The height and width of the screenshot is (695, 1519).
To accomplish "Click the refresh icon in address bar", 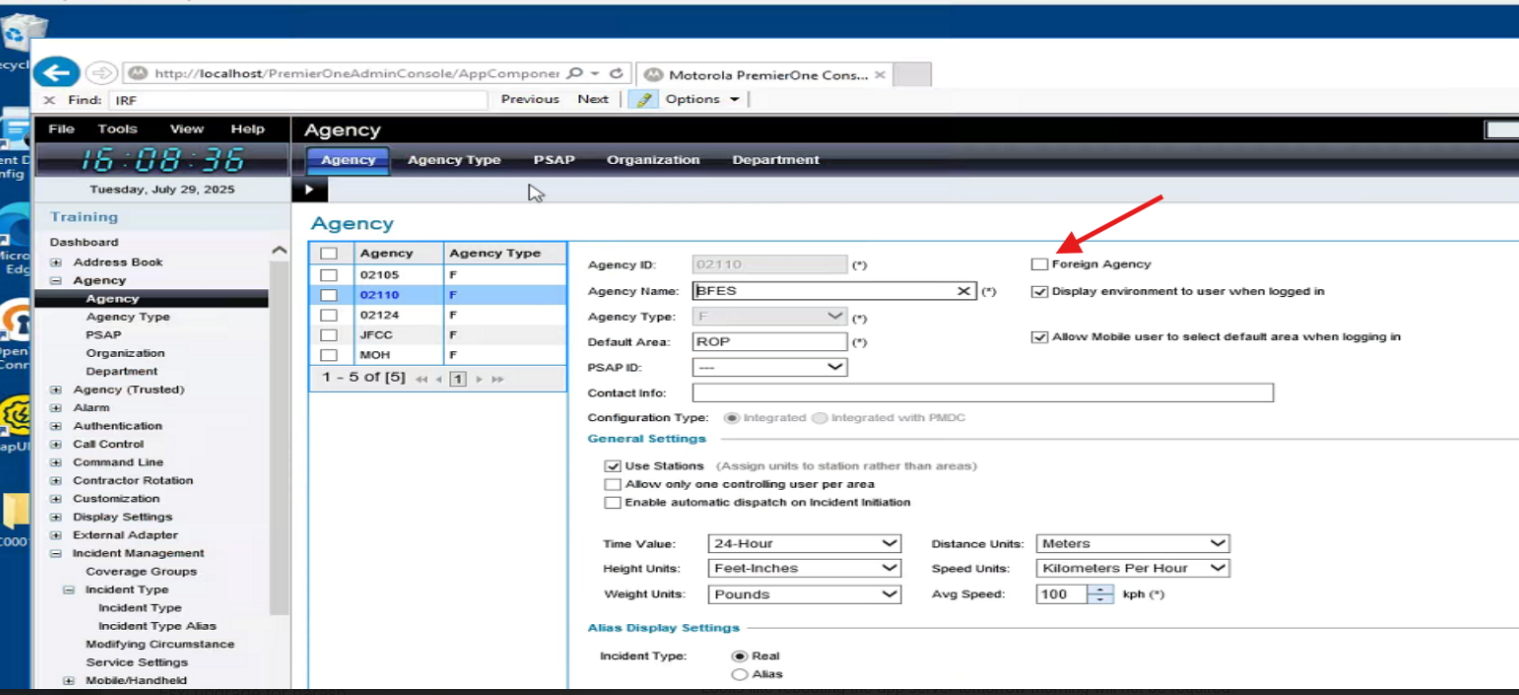I will (x=615, y=74).
